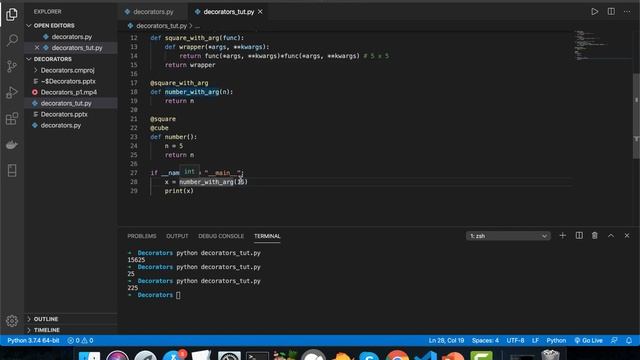Expand the Decorators.cmproj folder
Screen dimensions: 640x360
(67, 70)
